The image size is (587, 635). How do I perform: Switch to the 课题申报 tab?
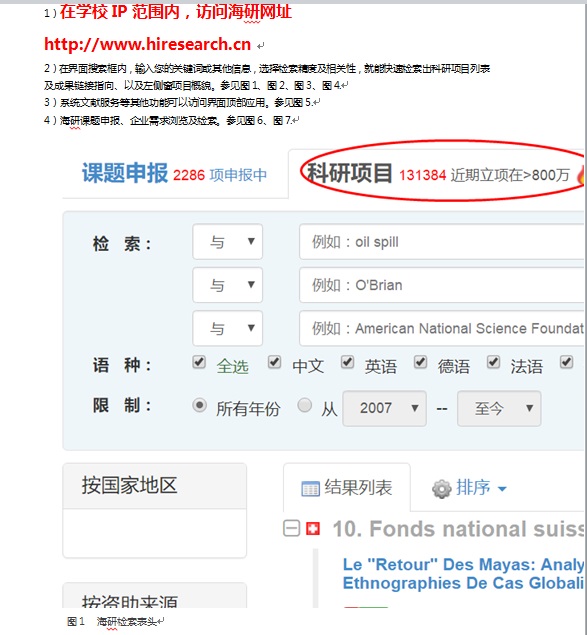pos(175,174)
